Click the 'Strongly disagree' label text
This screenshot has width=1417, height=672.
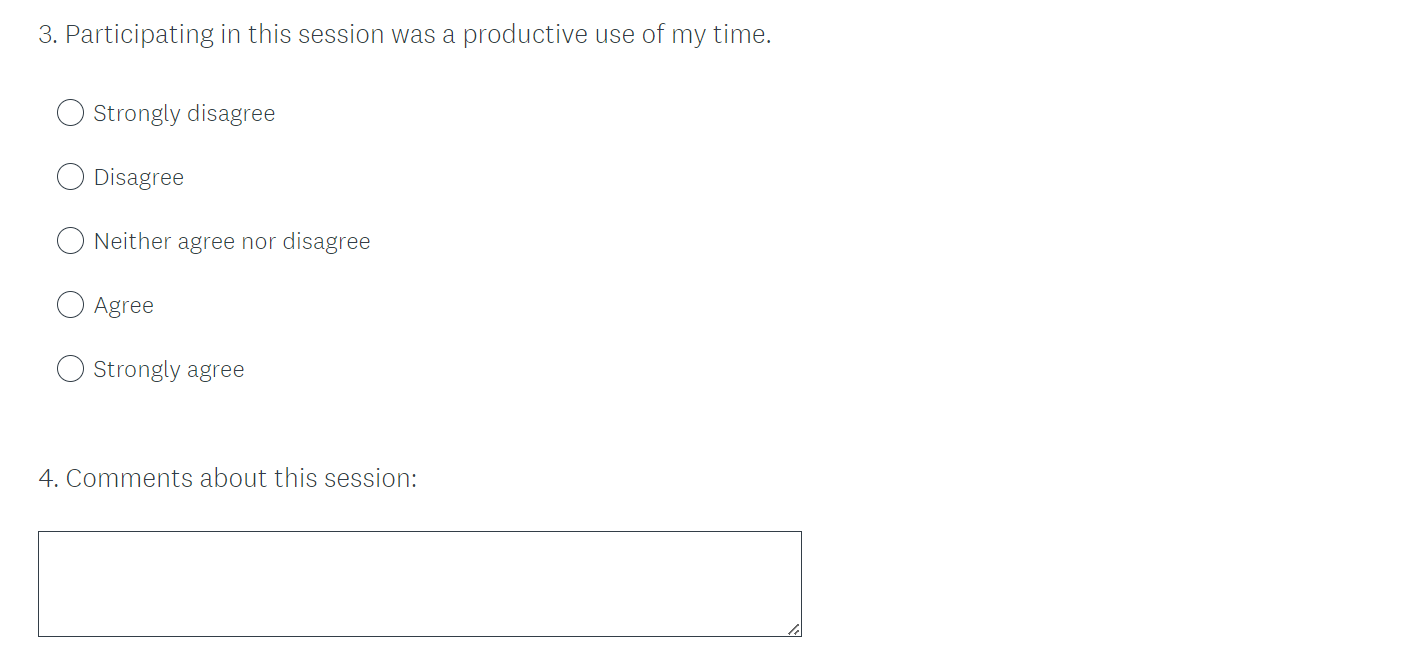coord(184,114)
